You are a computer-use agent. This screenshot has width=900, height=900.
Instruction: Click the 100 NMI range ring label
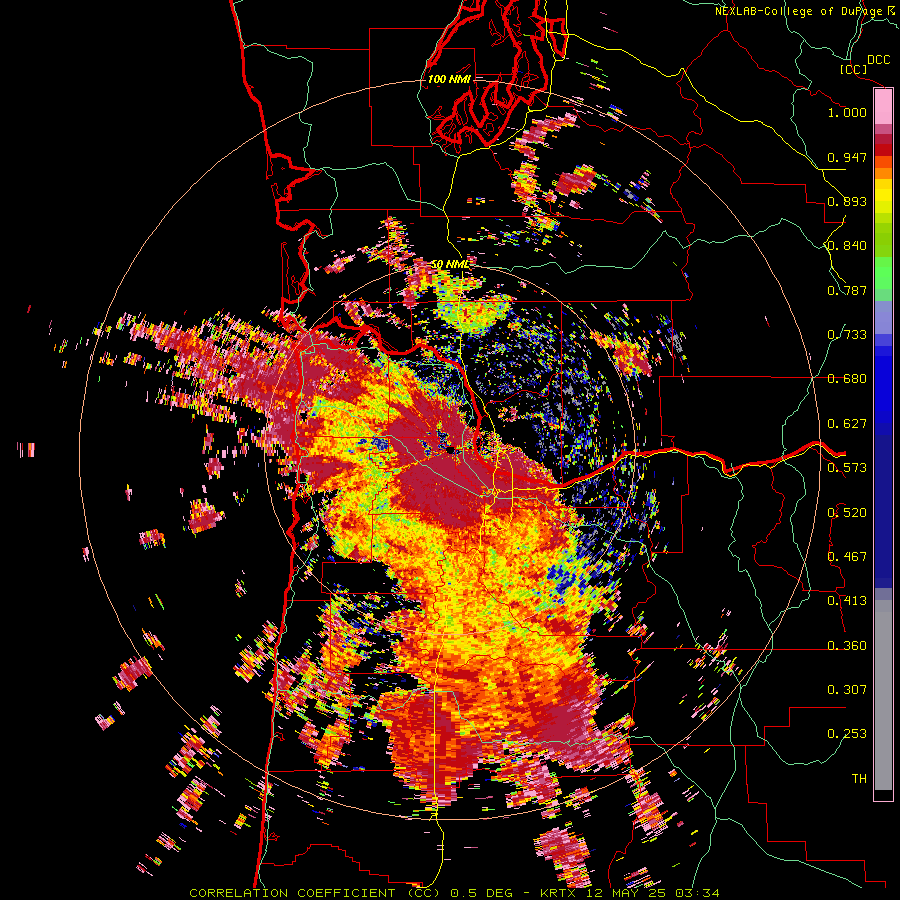tap(449, 79)
